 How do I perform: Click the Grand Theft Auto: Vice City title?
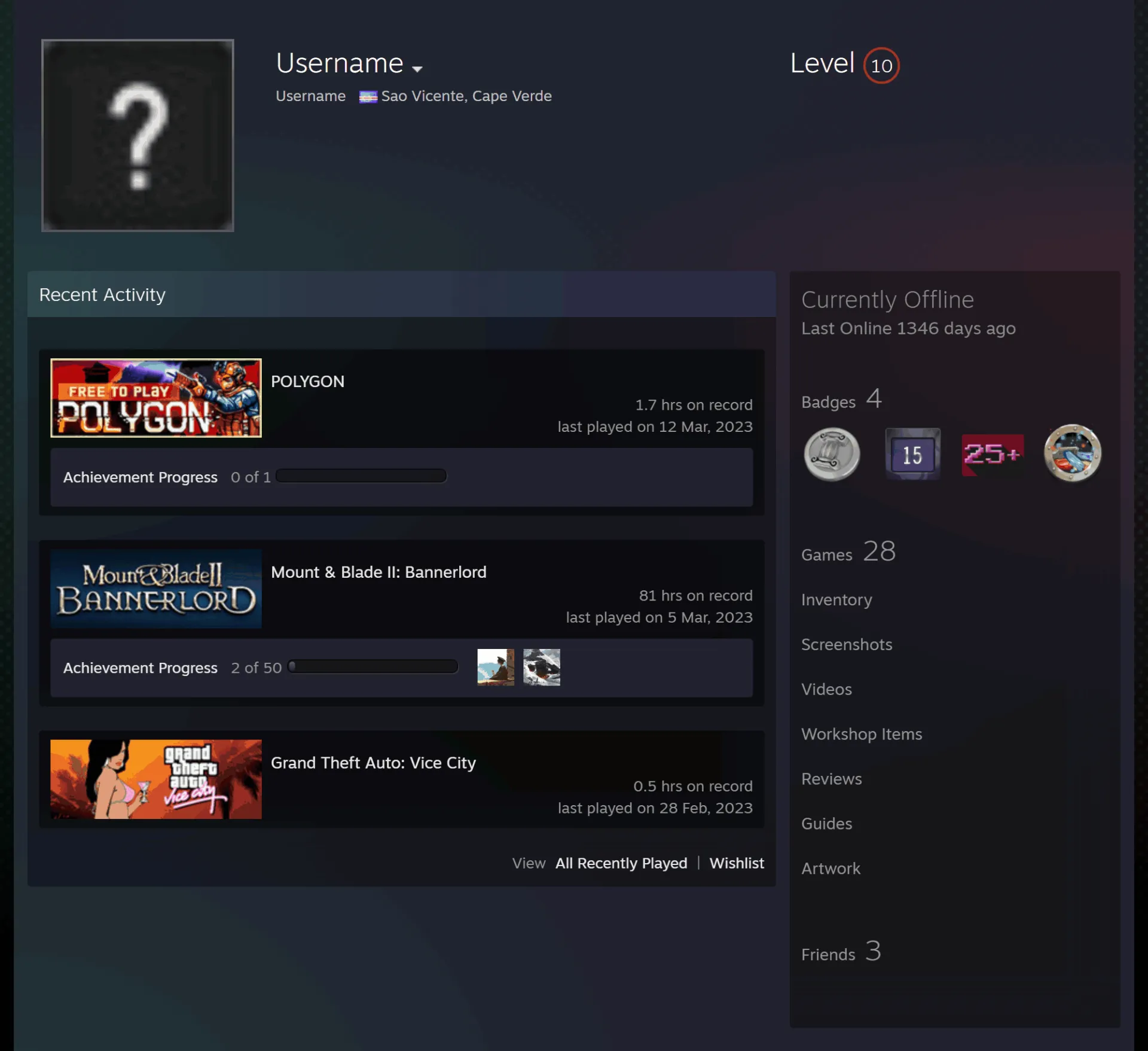[373, 763]
